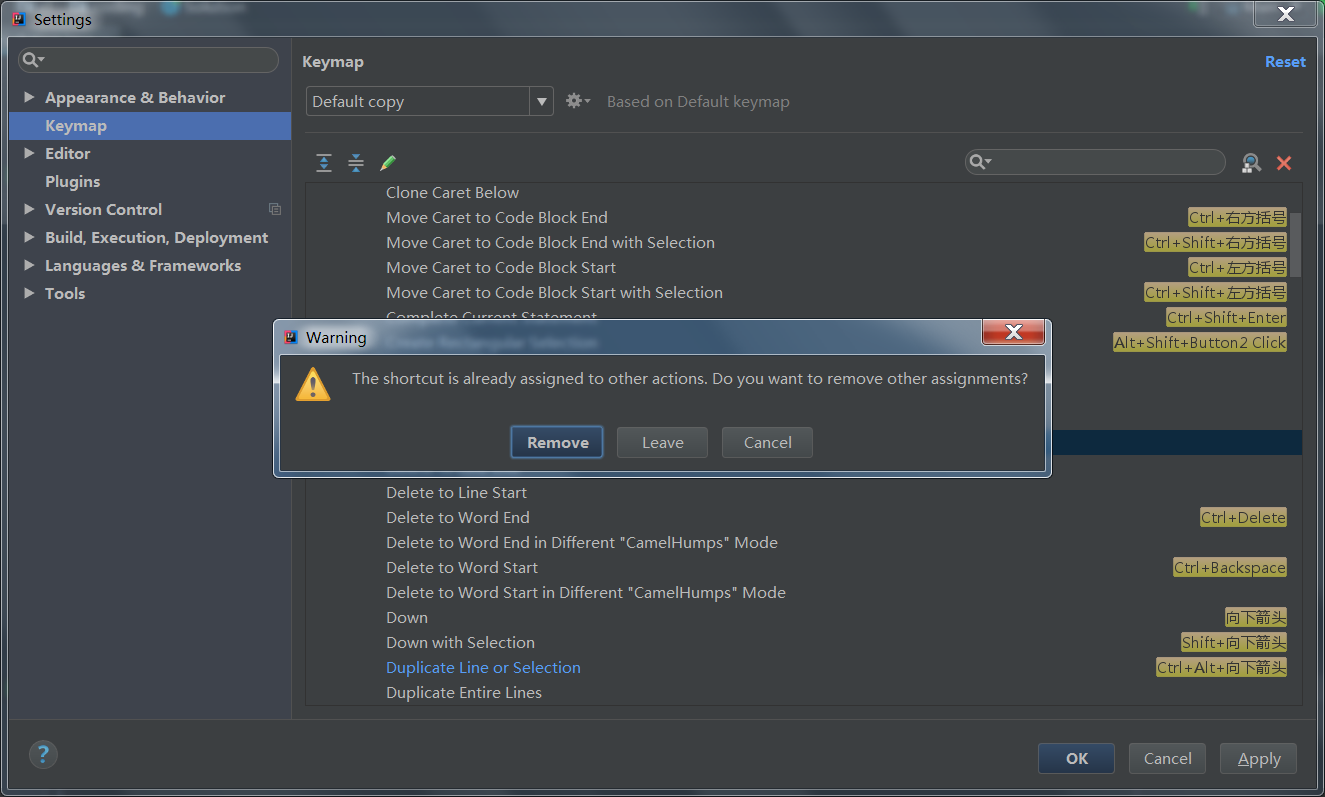1325x797 pixels.
Task: Click the warning triangle icon in dialog
Action: 313,384
